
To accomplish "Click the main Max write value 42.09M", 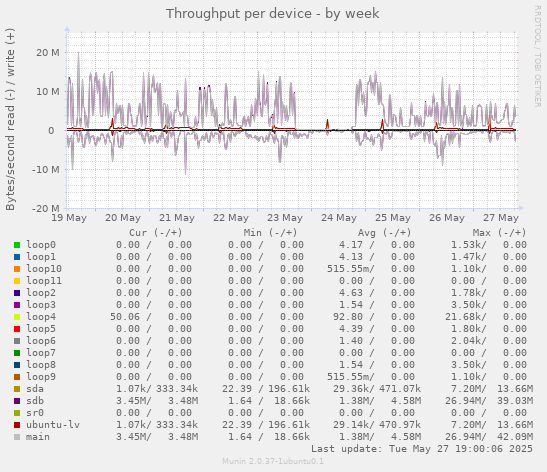I will (x=515, y=437).
